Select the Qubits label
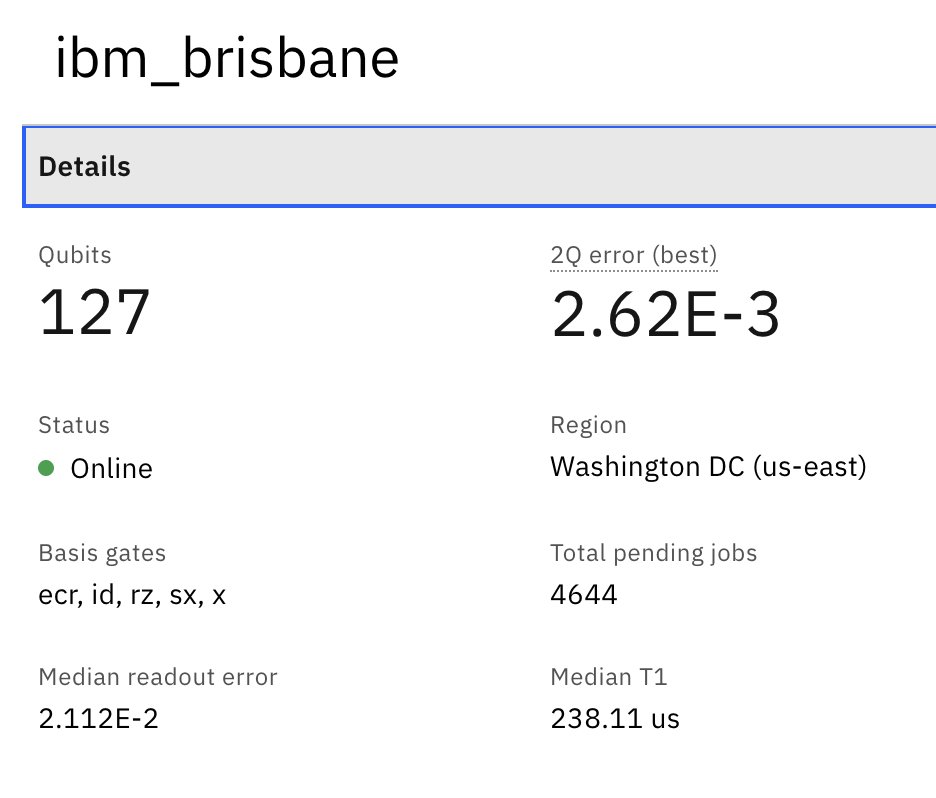Image resolution: width=936 pixels, height=798 pixels. (x=75, y=255)
